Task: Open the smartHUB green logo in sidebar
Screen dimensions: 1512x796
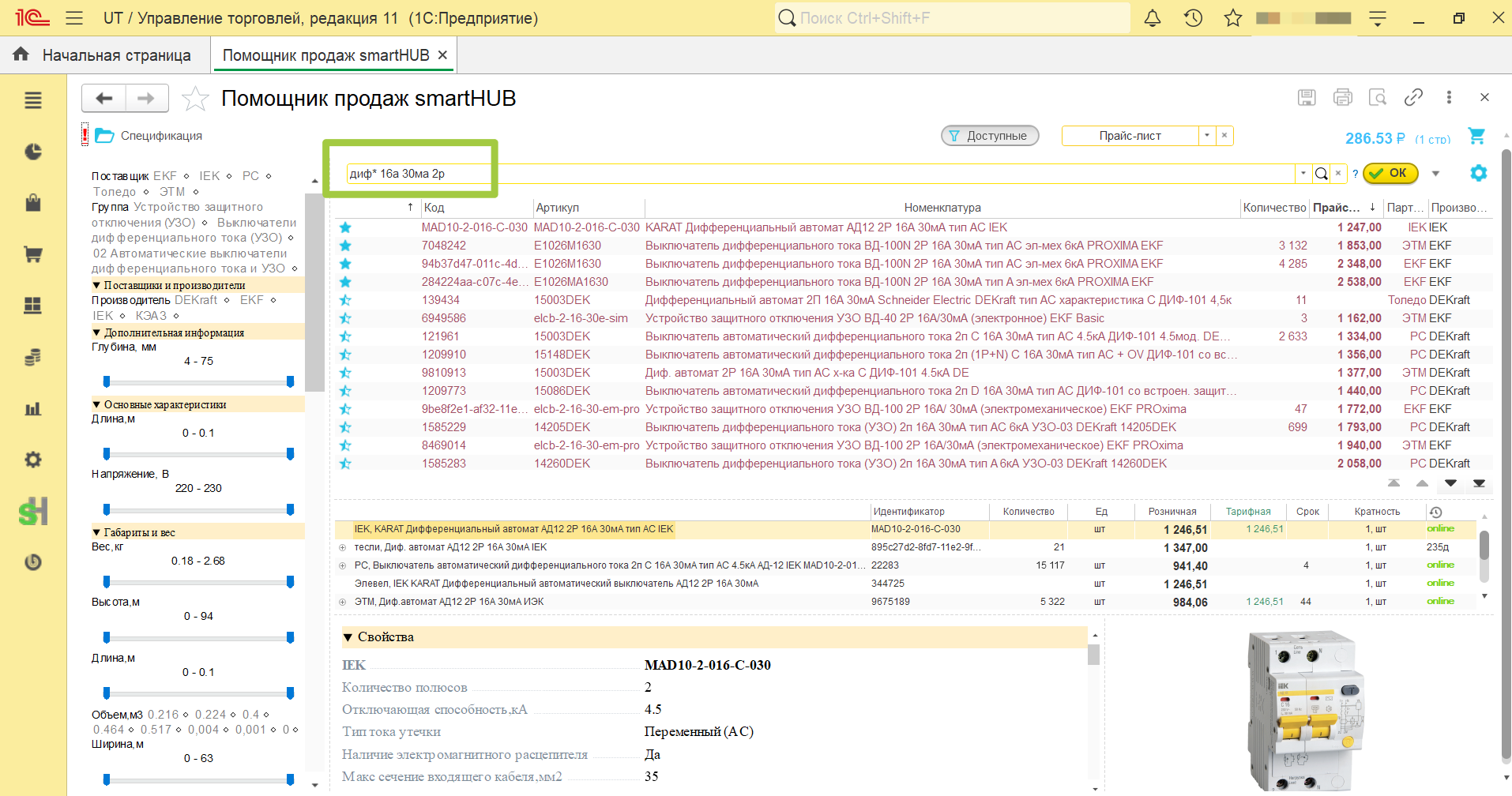Action: point(33,511)
